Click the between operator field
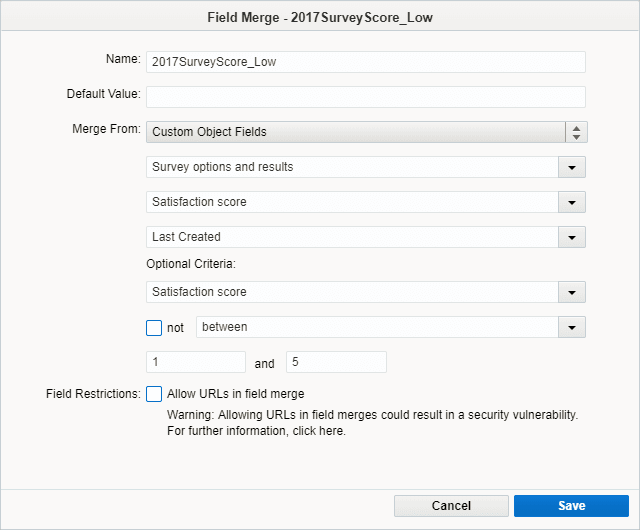This screenshot has width=640, height=530. [377, 327]
